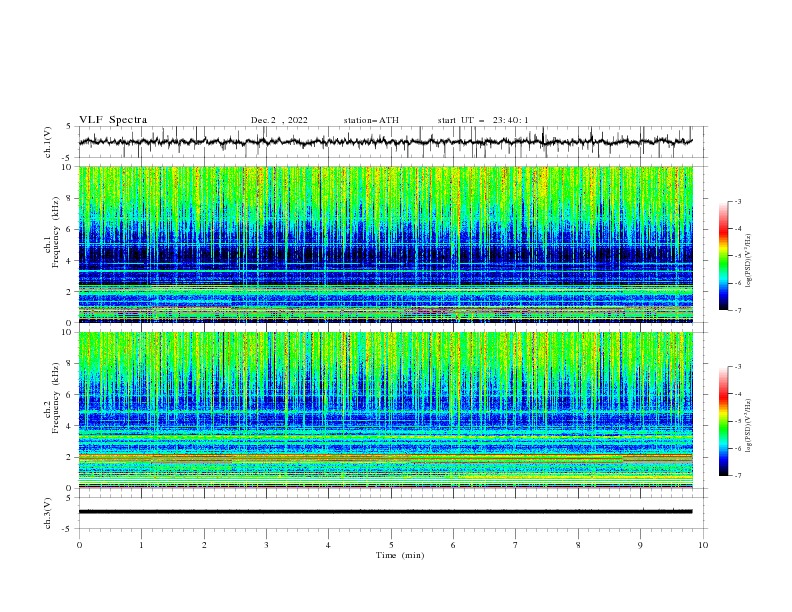The height and width of the screenshot is (612, 792).
Task: Click the "station=ATH" label
Action: point(371,120)
